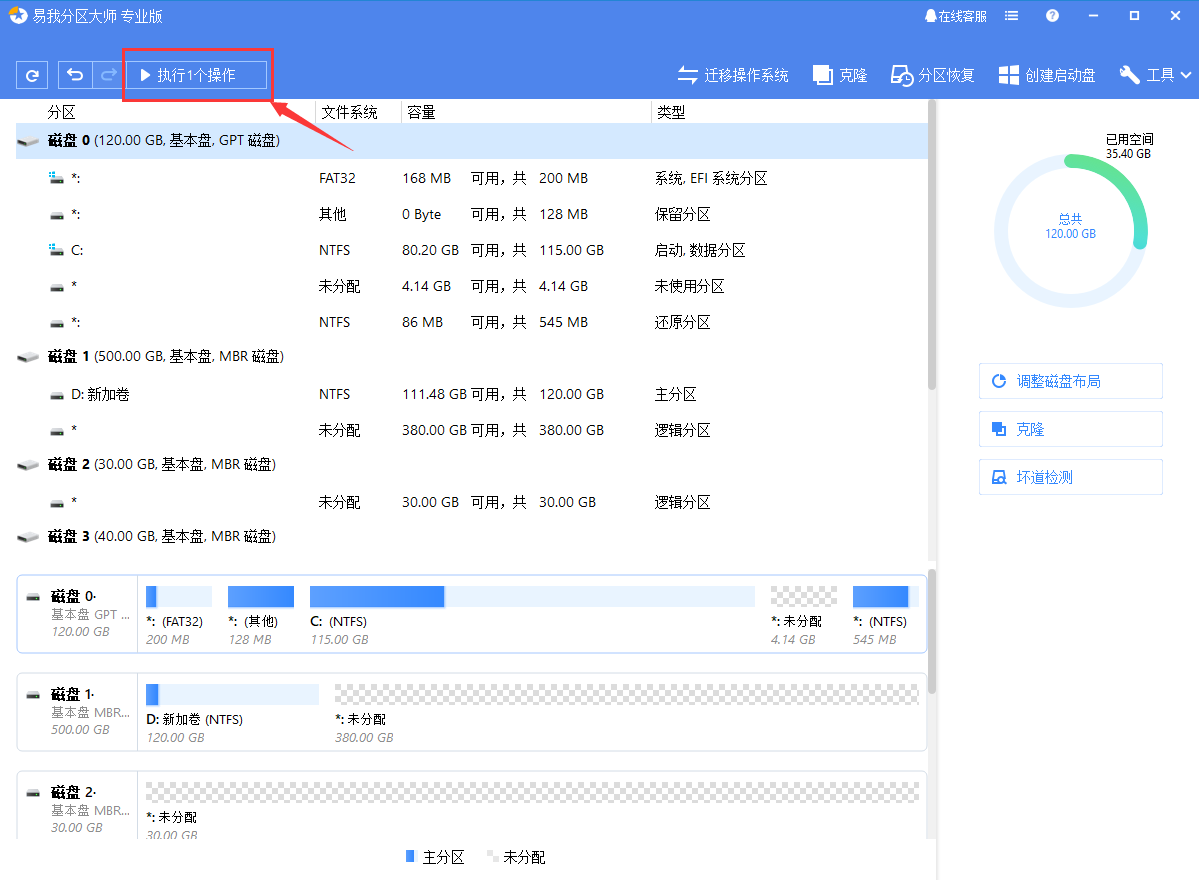1199x880 pixels.
Task: Open Partition Recovery (分区恢复)
Action: [x=932, y=75]
